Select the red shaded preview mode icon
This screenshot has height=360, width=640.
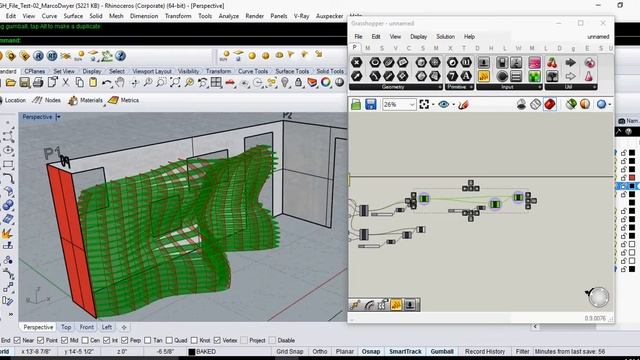pyautogui.click(x=550, y=104)
